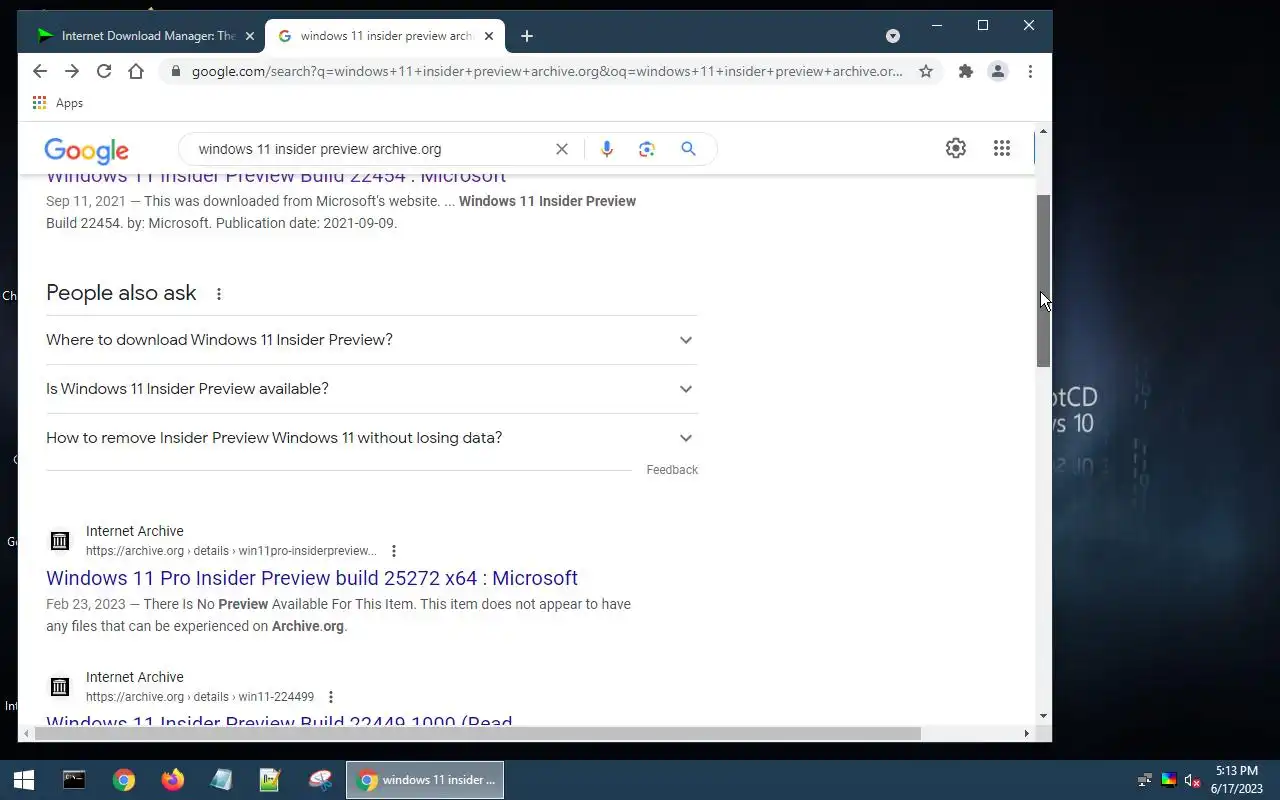The width and height of the screenshot is (1280, 800).
Task: Start voice search with microphone icon
Action: [607, 149]
